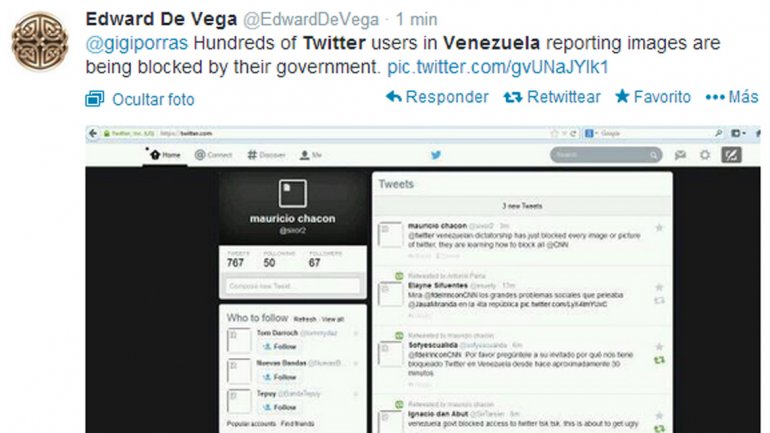Focus the Twitter search field

coord(605,155)
